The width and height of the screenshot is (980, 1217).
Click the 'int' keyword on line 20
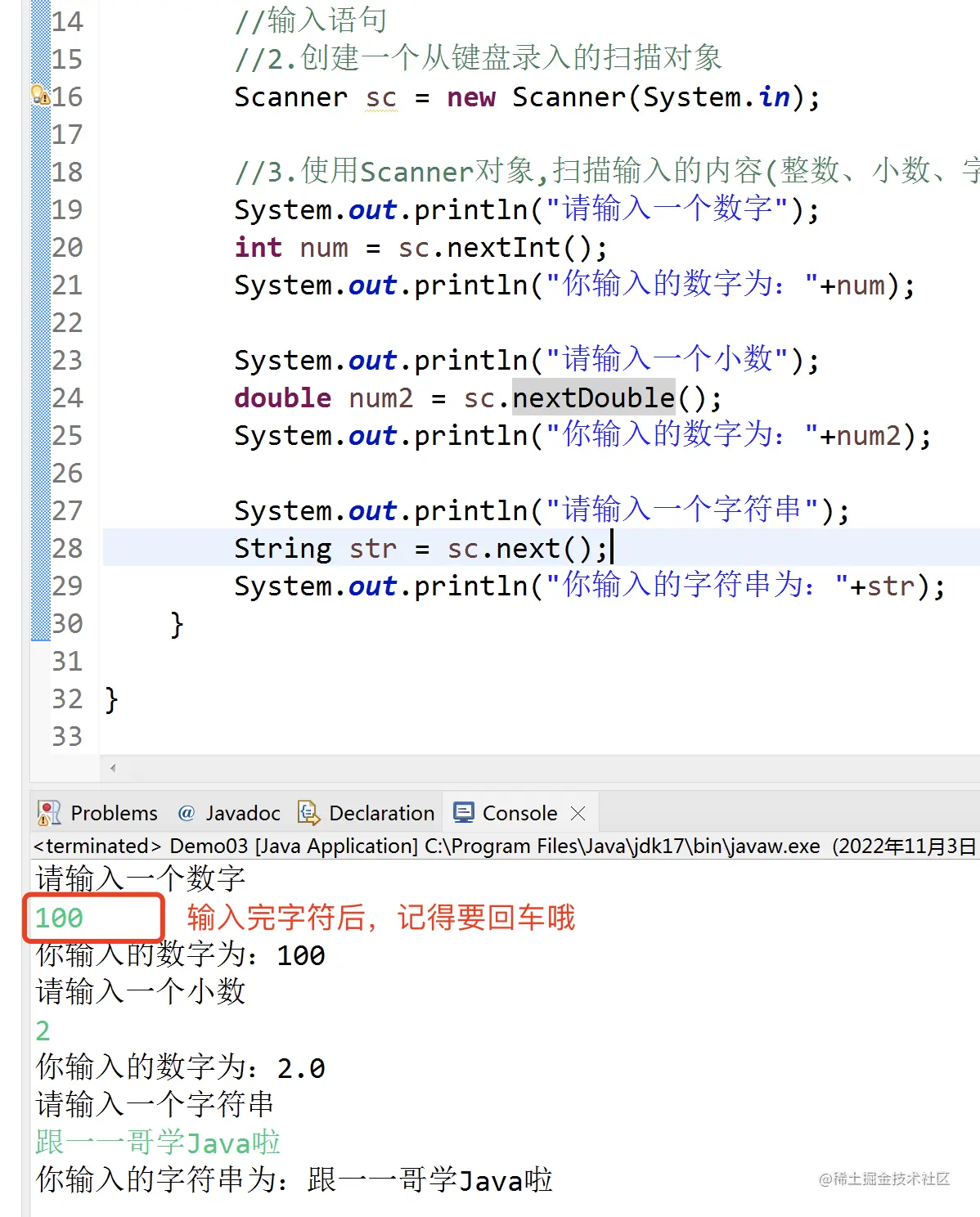(x=258, y=247)
